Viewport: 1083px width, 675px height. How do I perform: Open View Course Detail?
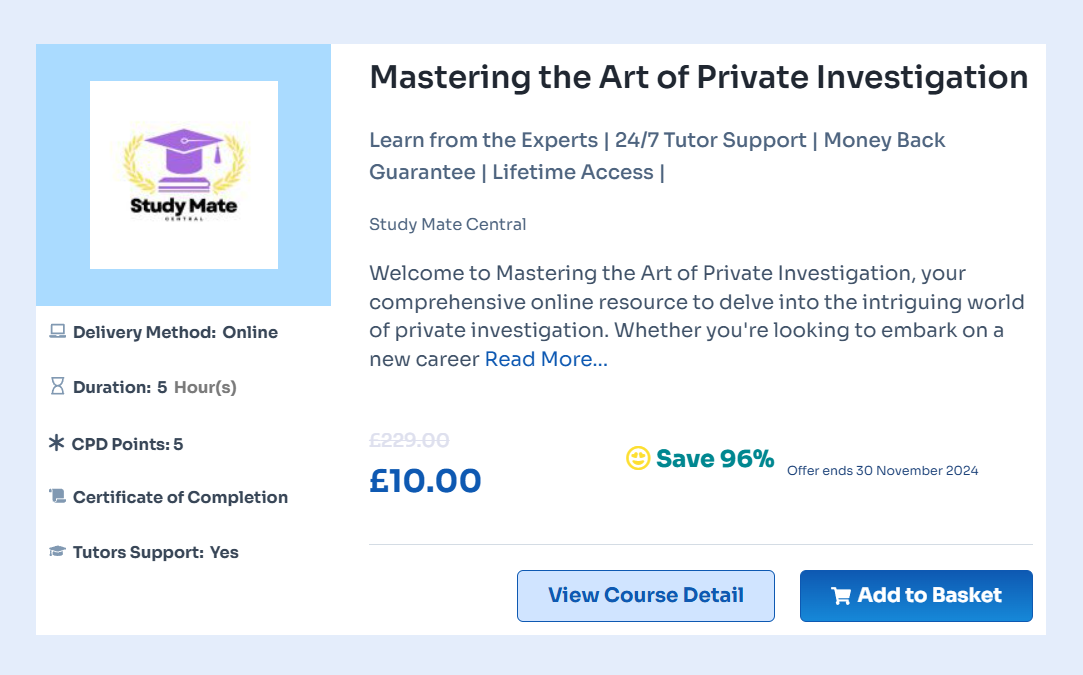pos(646,596)
